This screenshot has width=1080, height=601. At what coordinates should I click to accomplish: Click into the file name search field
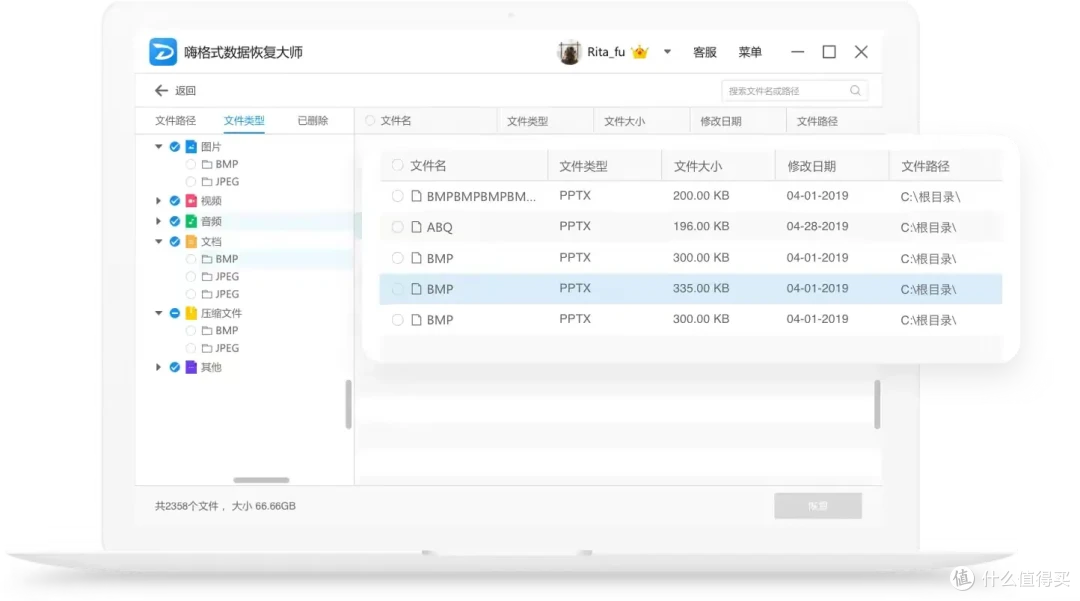pos(794,91)
